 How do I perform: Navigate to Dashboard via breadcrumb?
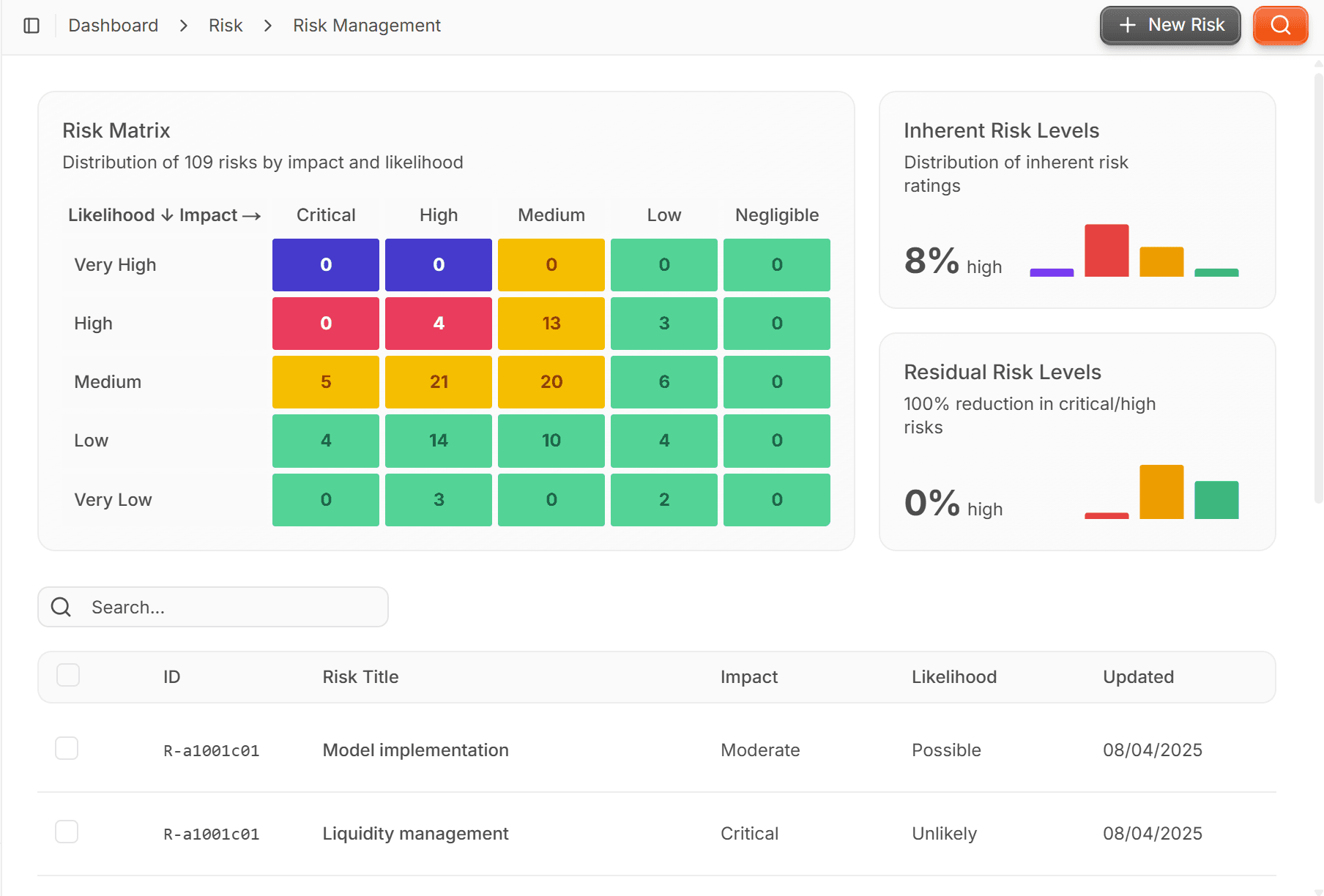point(113,25)
